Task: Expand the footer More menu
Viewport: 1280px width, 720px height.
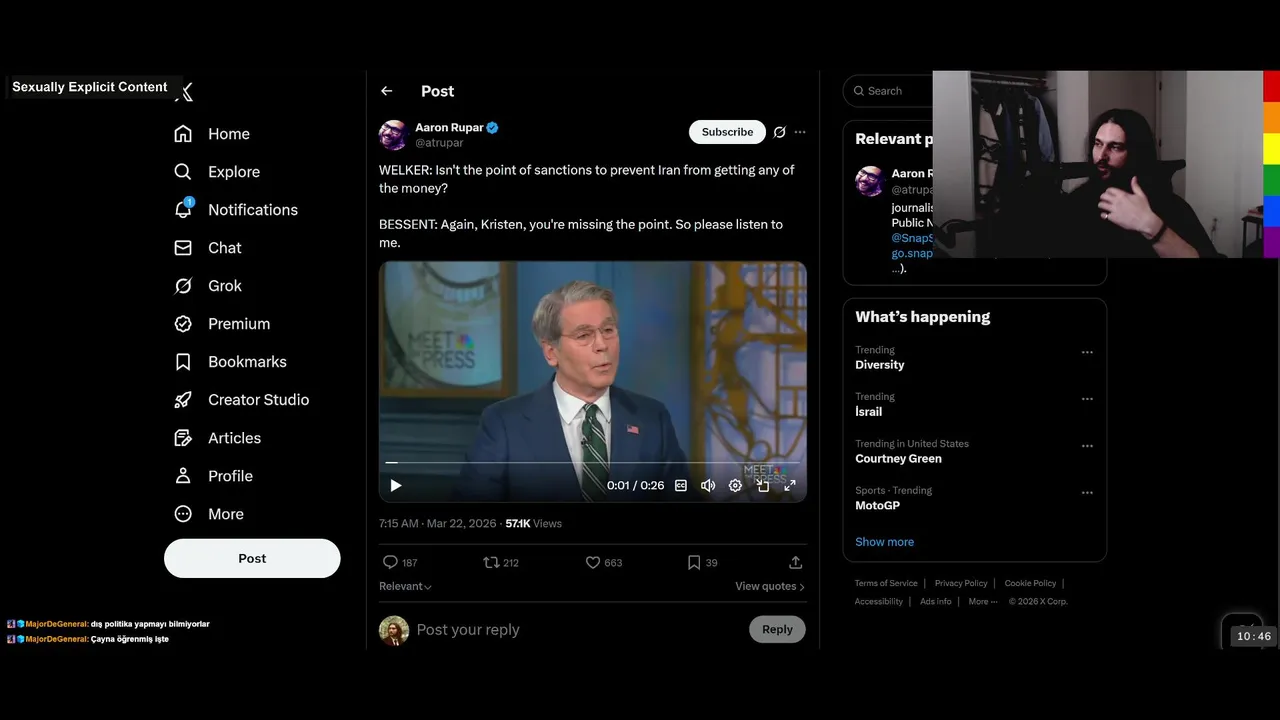Action: point(982,601)
